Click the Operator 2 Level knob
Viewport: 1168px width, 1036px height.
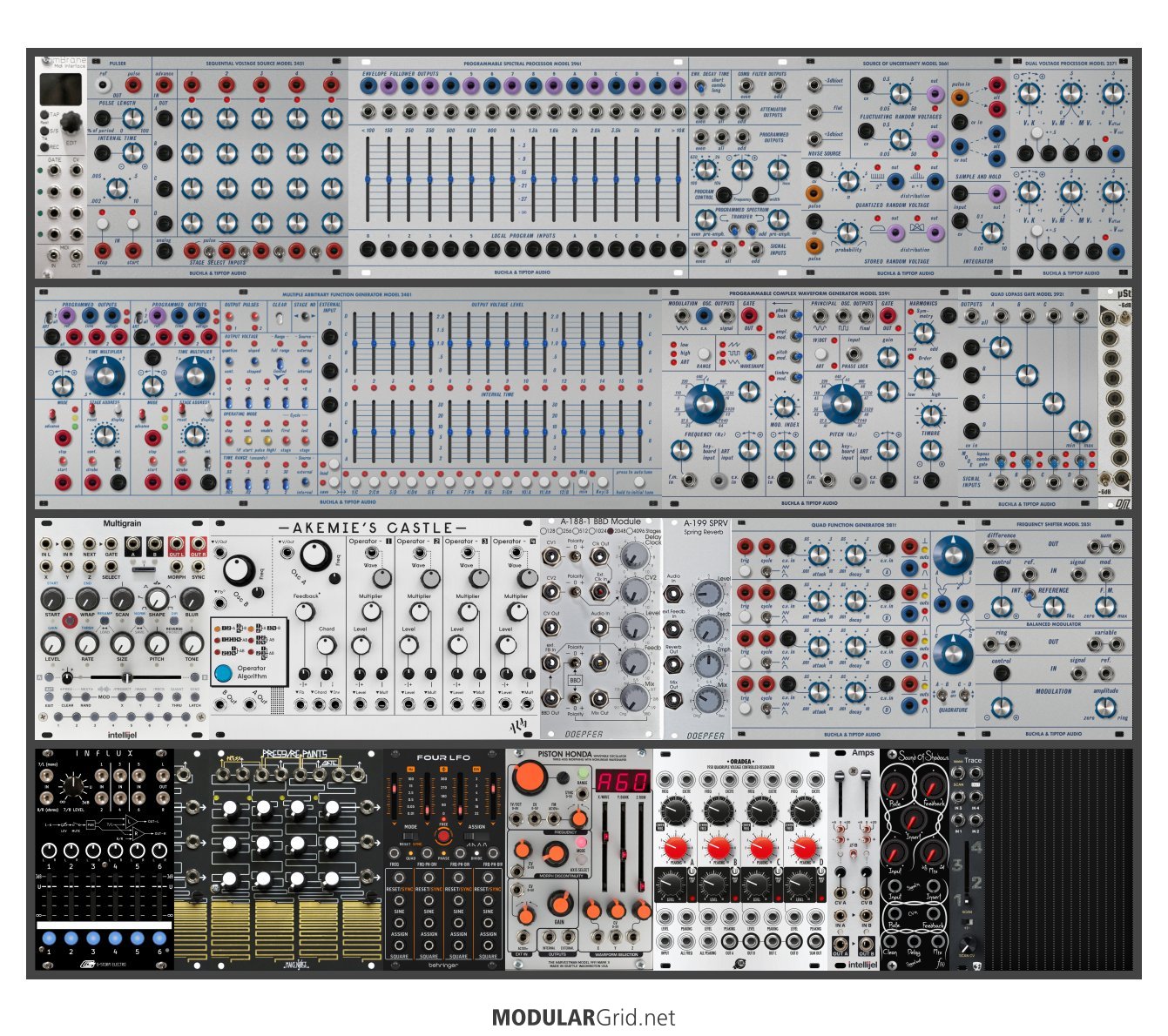[408, 645]
